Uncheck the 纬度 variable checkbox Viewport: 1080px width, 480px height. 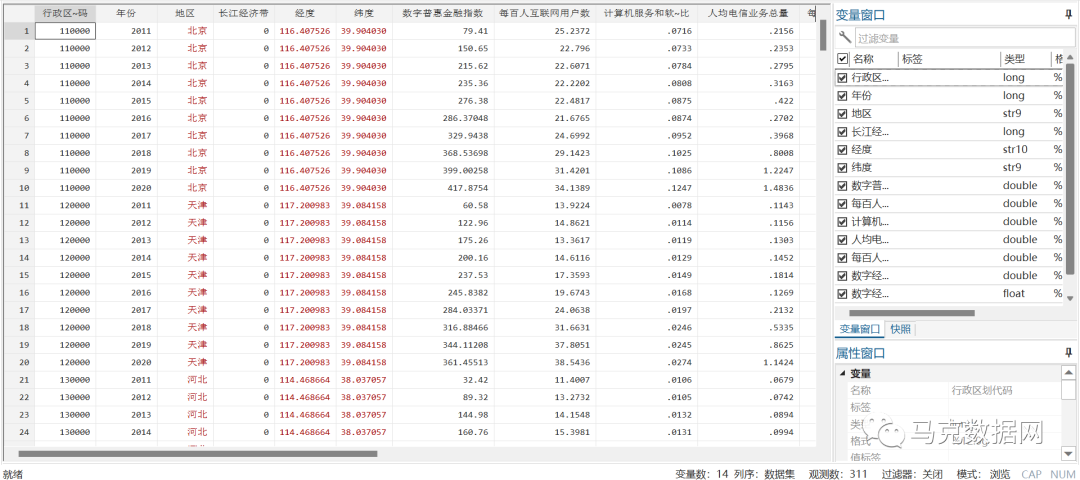tap(842, 167)
